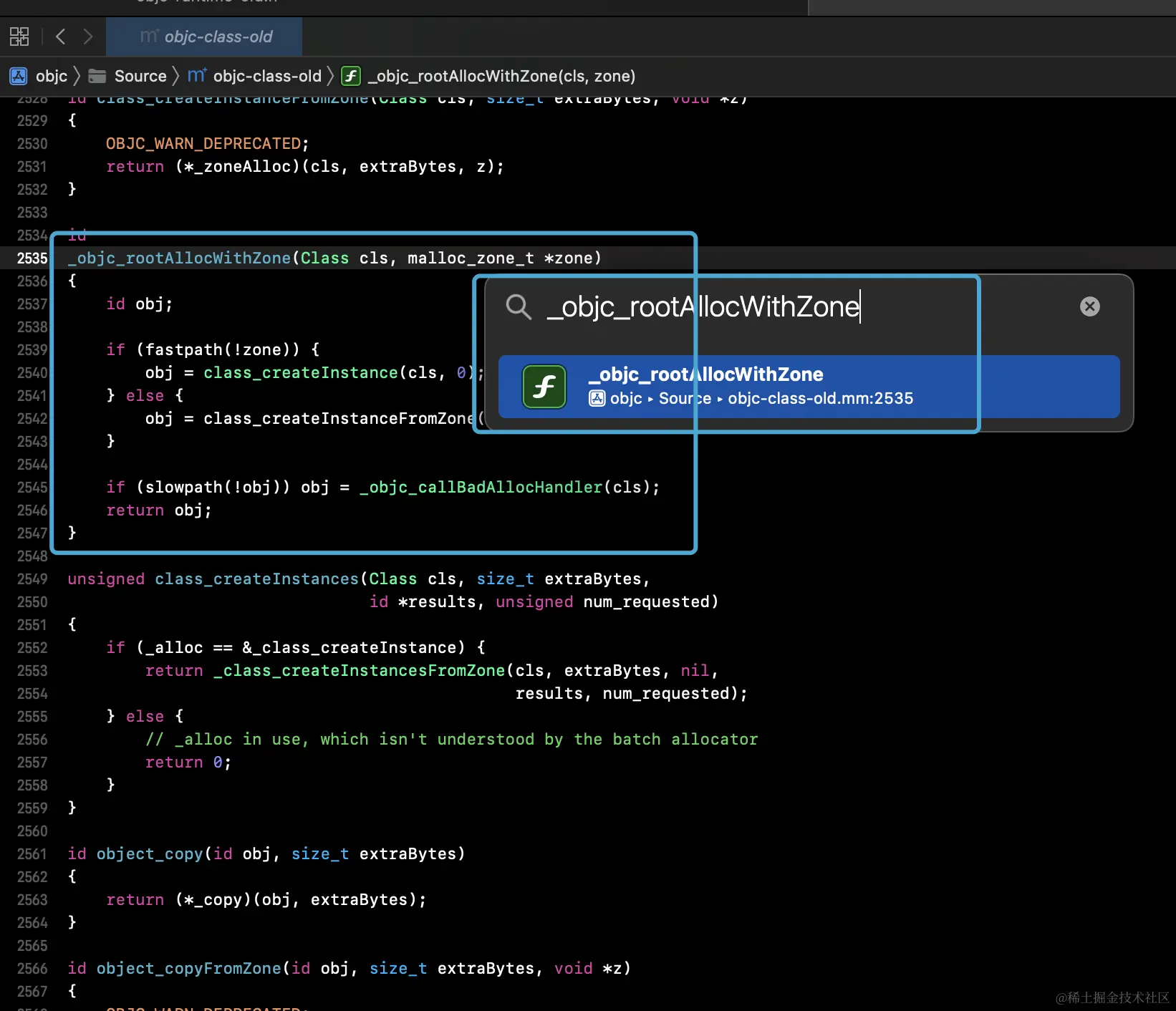Go forward in navigation history
Screen dimensions: 1176x1011
(87, 37)
